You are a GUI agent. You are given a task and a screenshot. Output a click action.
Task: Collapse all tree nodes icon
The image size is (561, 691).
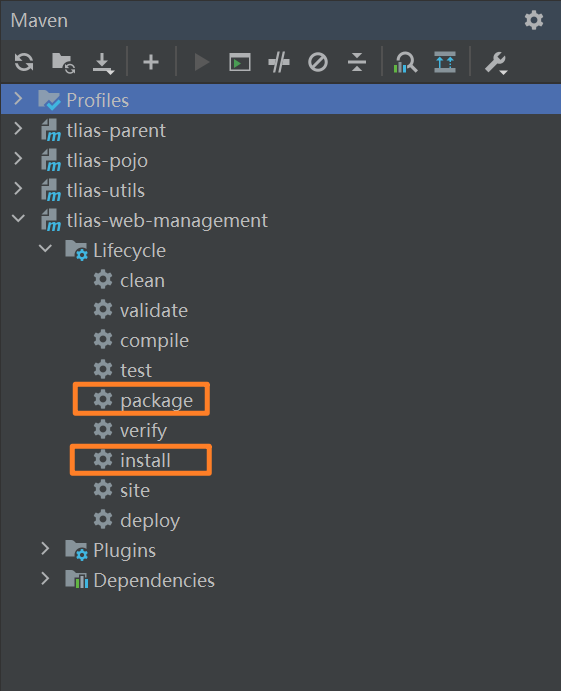click(357, 62)
